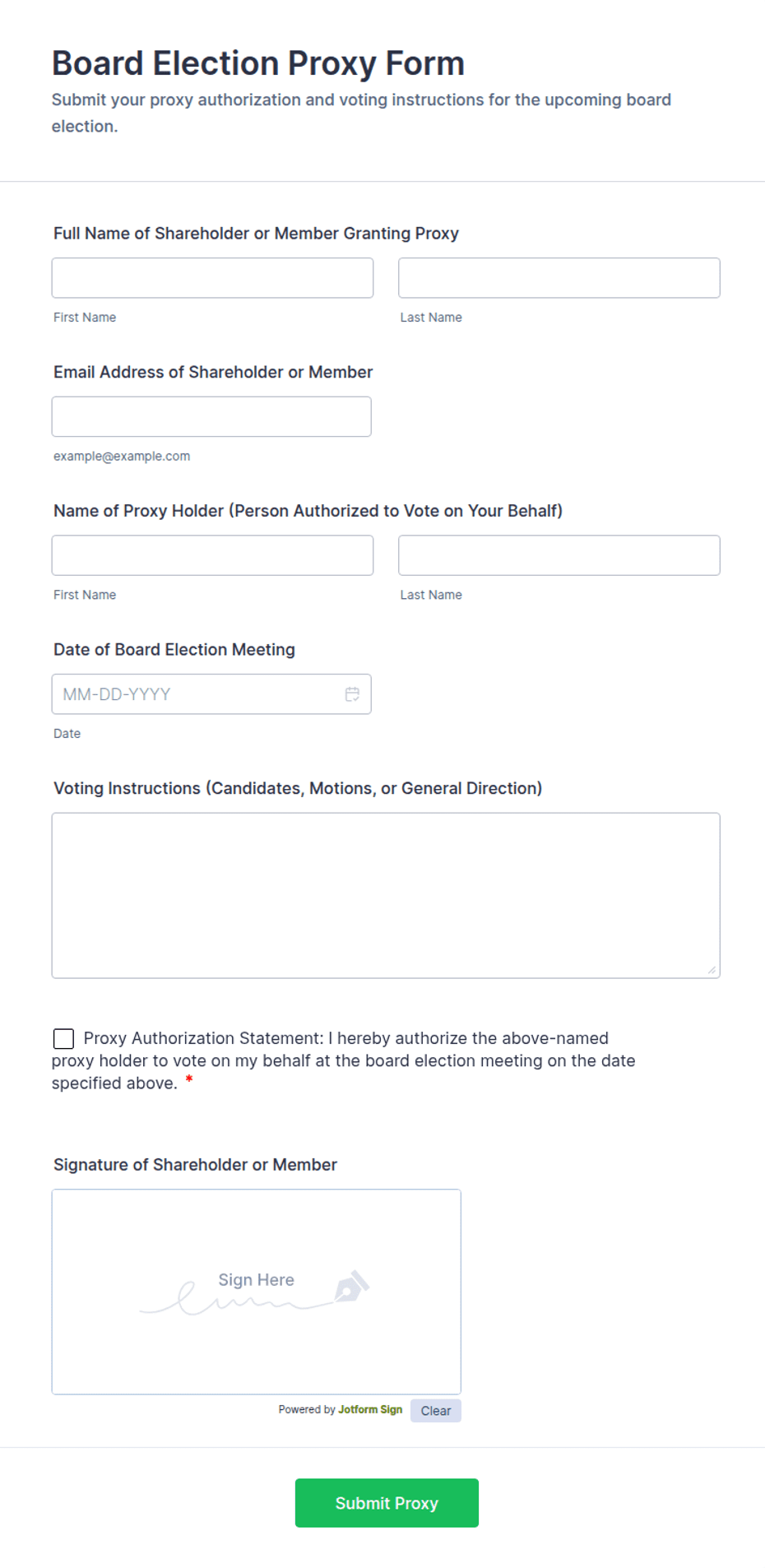
Task: Open the Jotform Sign link
Action: 370,1409
